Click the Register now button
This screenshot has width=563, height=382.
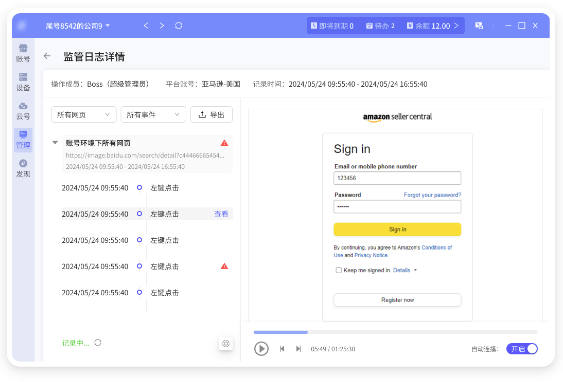click(397, 300)
